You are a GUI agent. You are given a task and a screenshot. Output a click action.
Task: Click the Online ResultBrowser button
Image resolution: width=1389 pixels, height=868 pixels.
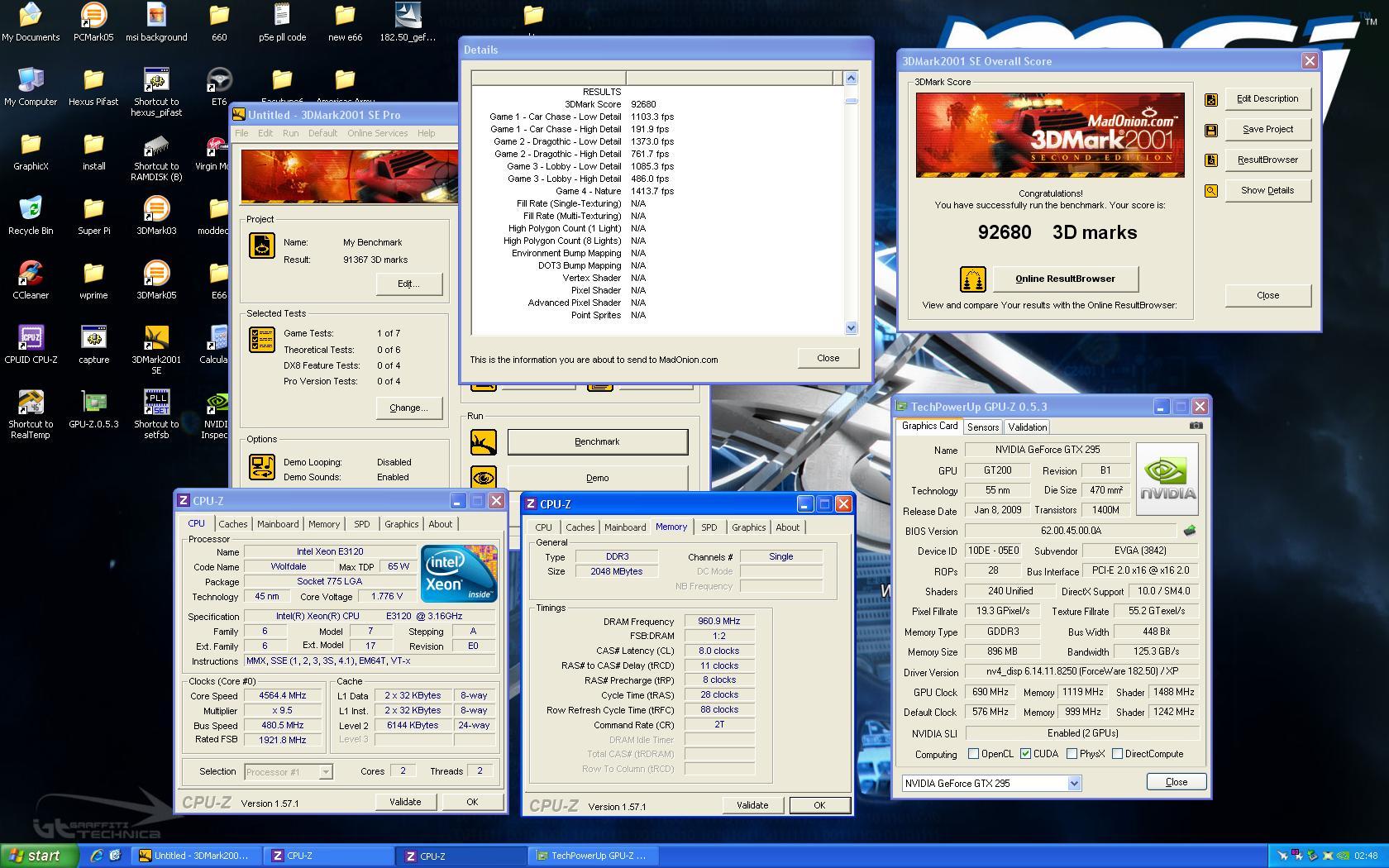(1065, 279)
